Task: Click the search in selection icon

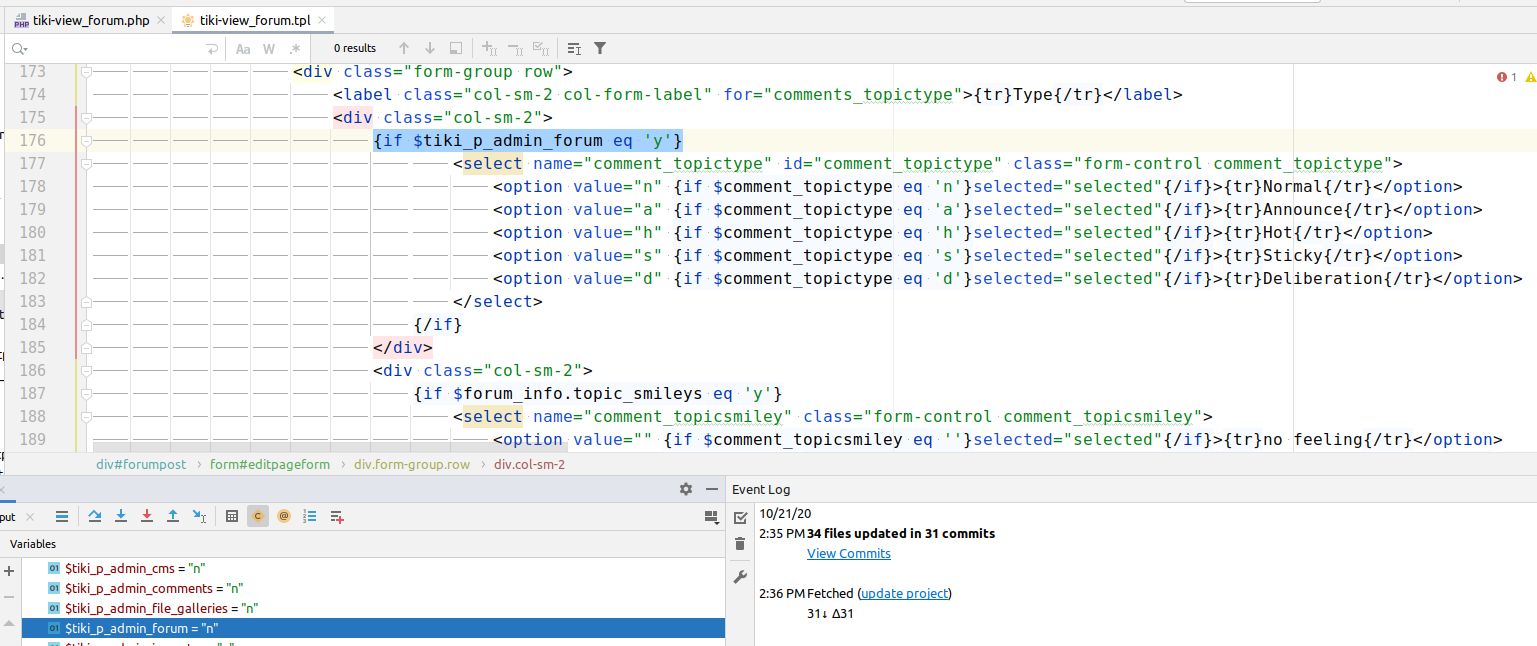Action: click(x=456, y=48)
